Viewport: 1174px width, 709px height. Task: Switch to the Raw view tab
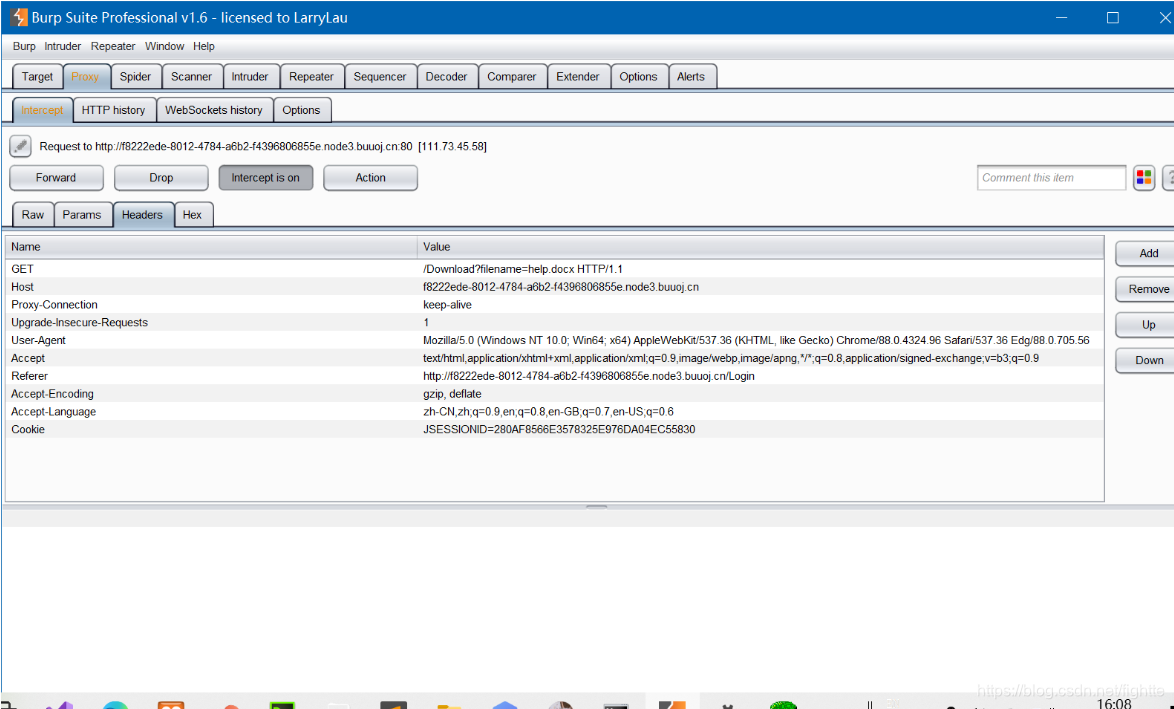33,215
